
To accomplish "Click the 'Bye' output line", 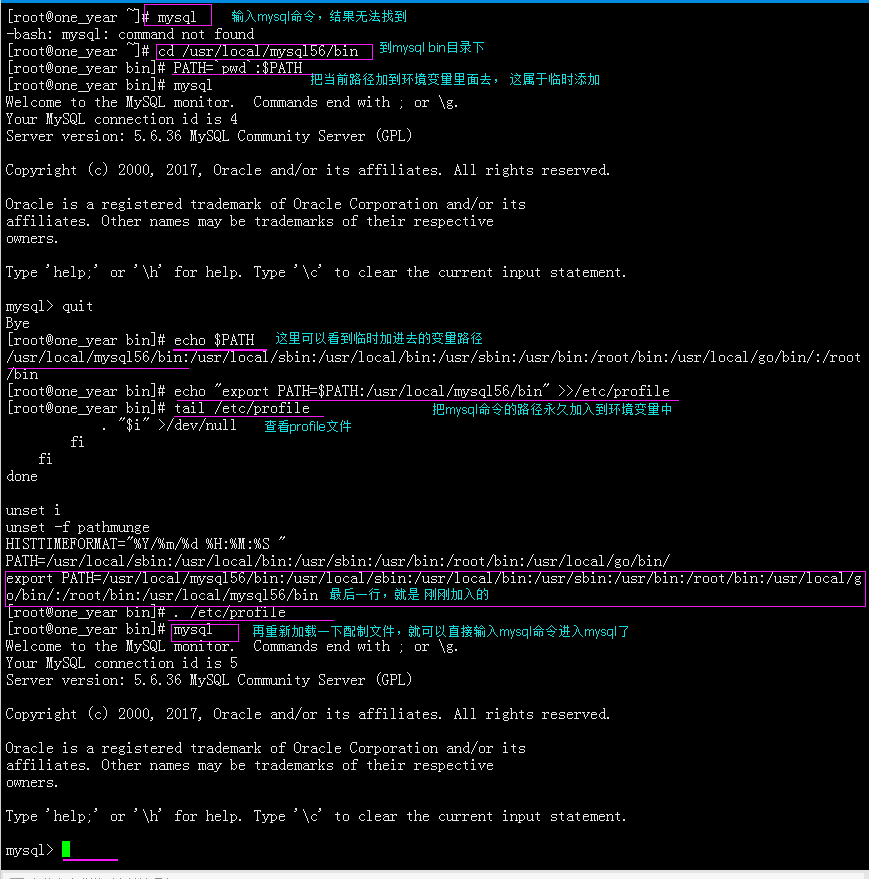I will click(17, 323).
